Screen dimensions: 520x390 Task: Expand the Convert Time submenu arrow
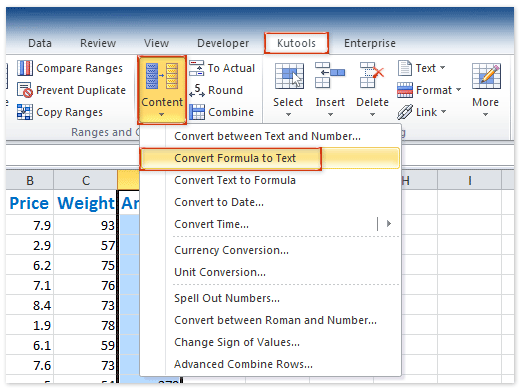tap(389, 224)
